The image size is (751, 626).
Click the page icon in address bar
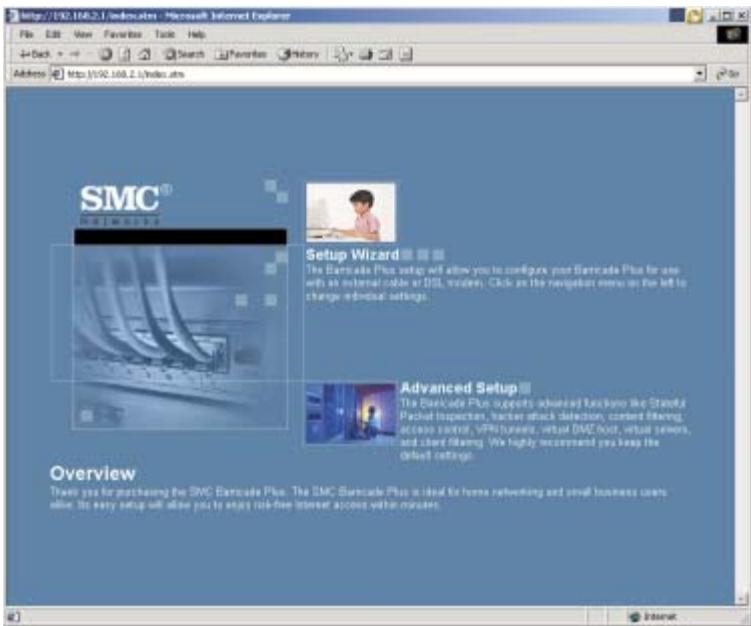point(57,74)
